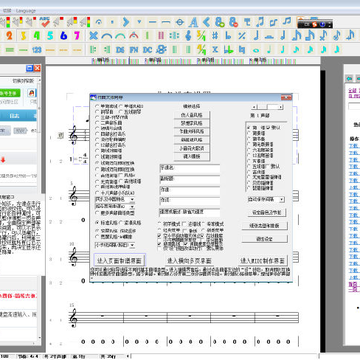Select the orange number 2 toolbar icon

click(9, 35)
